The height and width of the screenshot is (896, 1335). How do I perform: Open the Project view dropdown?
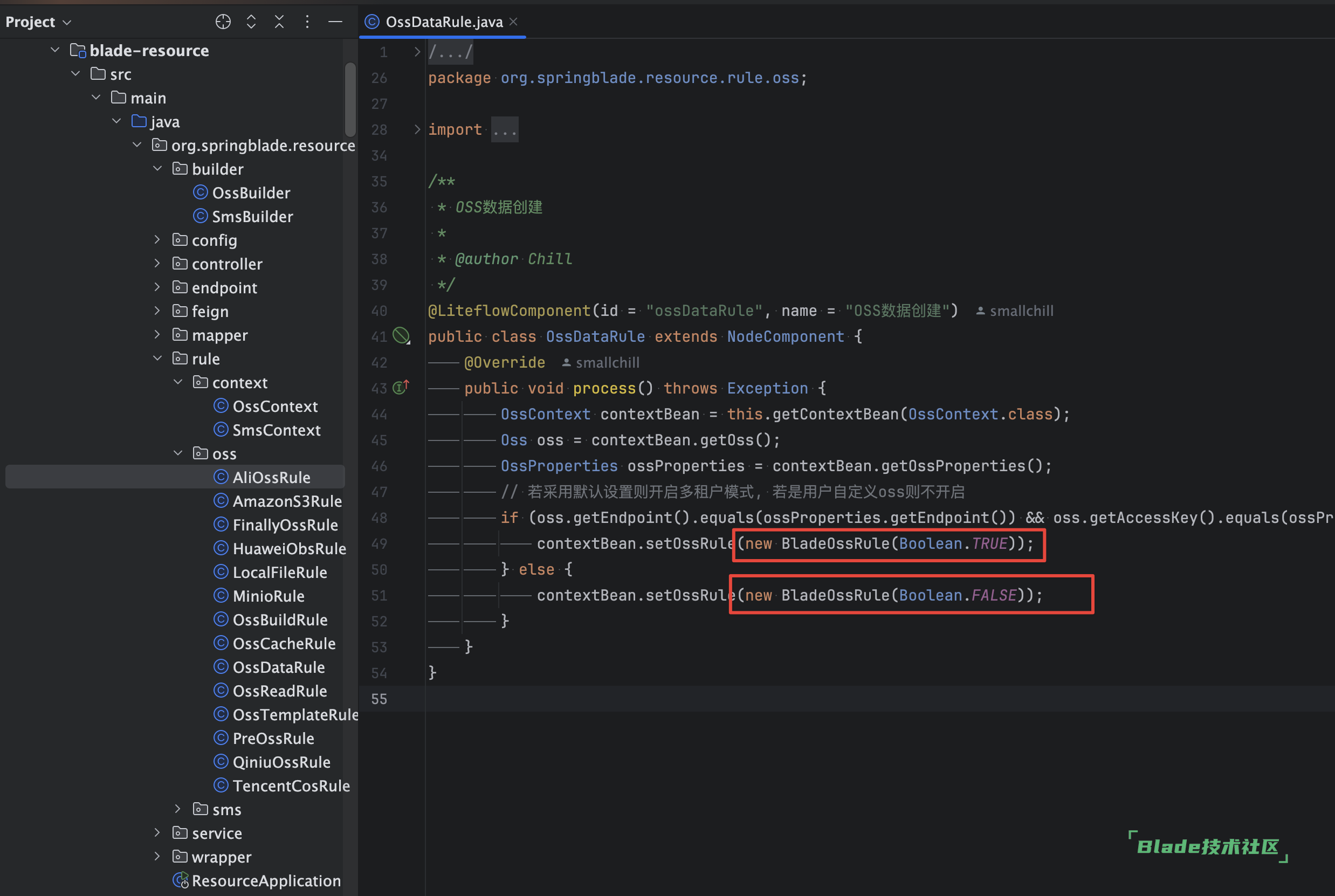tap(38, 22)
